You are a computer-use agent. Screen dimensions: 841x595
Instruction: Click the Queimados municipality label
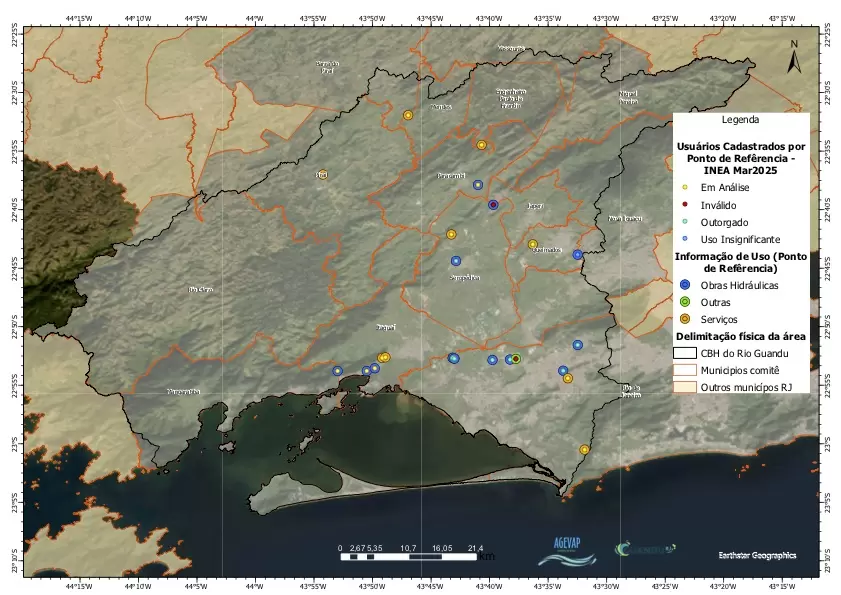tap(545, 250)
